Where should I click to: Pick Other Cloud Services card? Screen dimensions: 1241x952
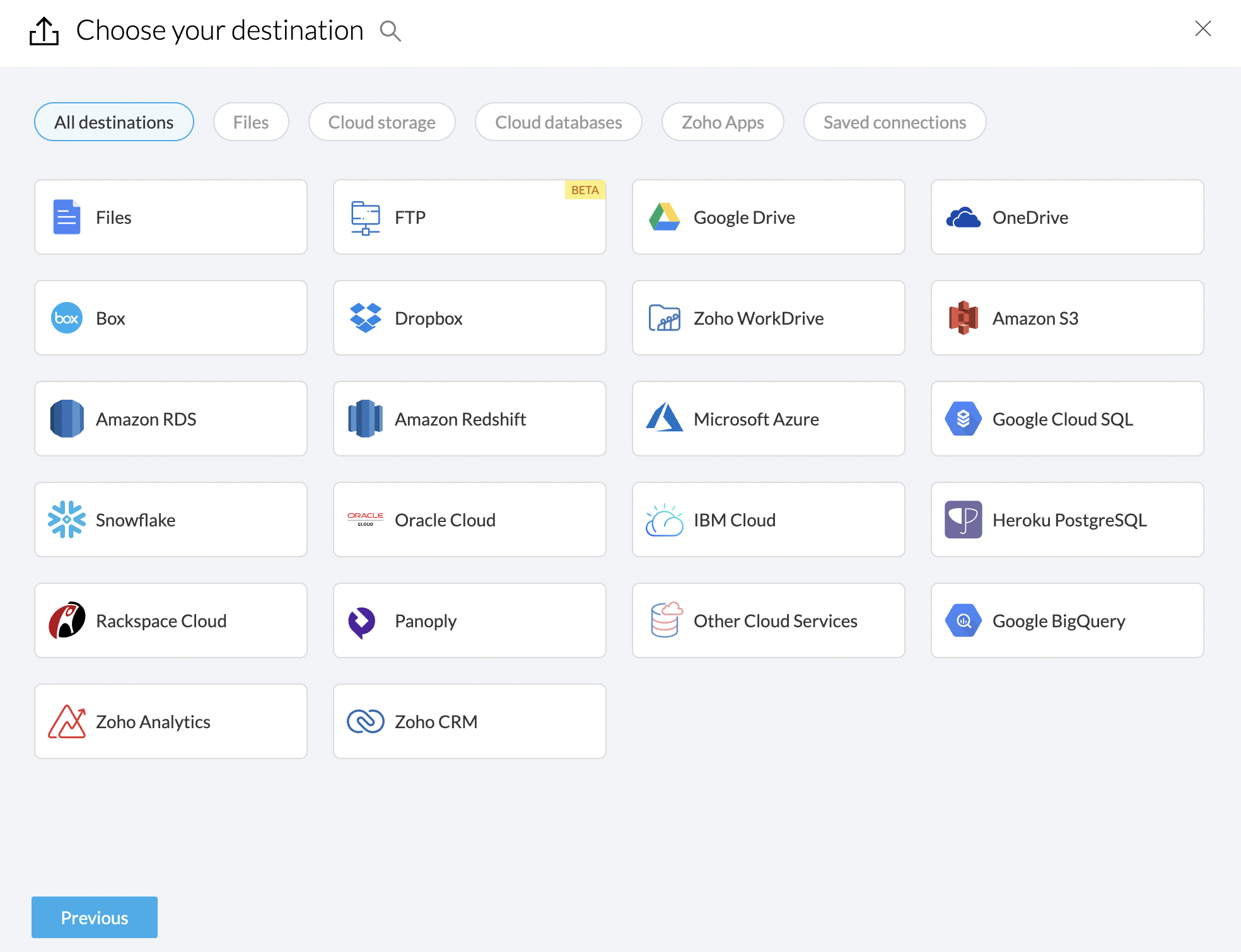point(768,621)
